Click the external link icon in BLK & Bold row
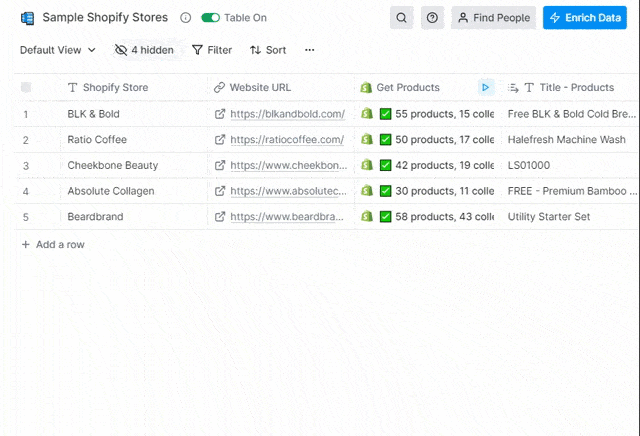640x436 pixels. [x=220, y=114]
